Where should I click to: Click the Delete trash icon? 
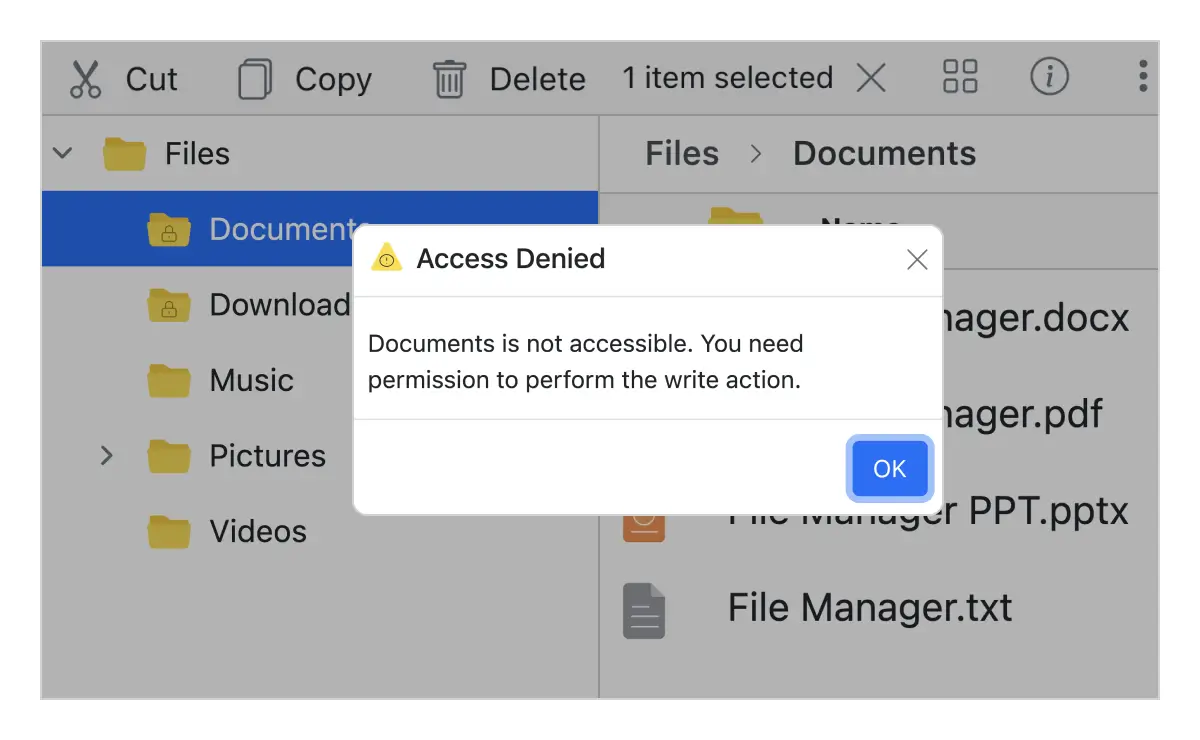[449, 77]
